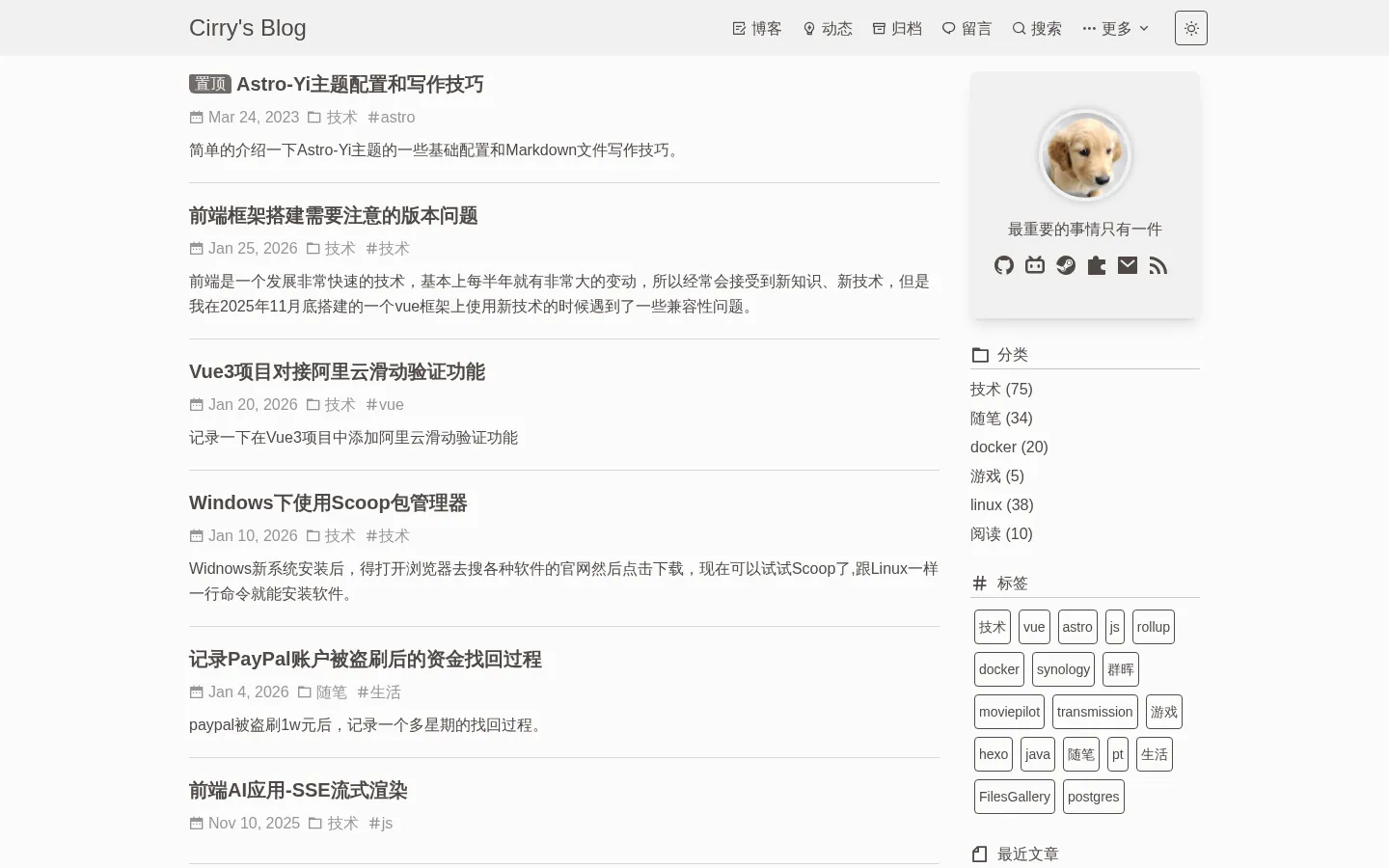Click the golden retriever avatar image
The width and height of the screenshot is (1389, 868).
[x=1085, y=155]
